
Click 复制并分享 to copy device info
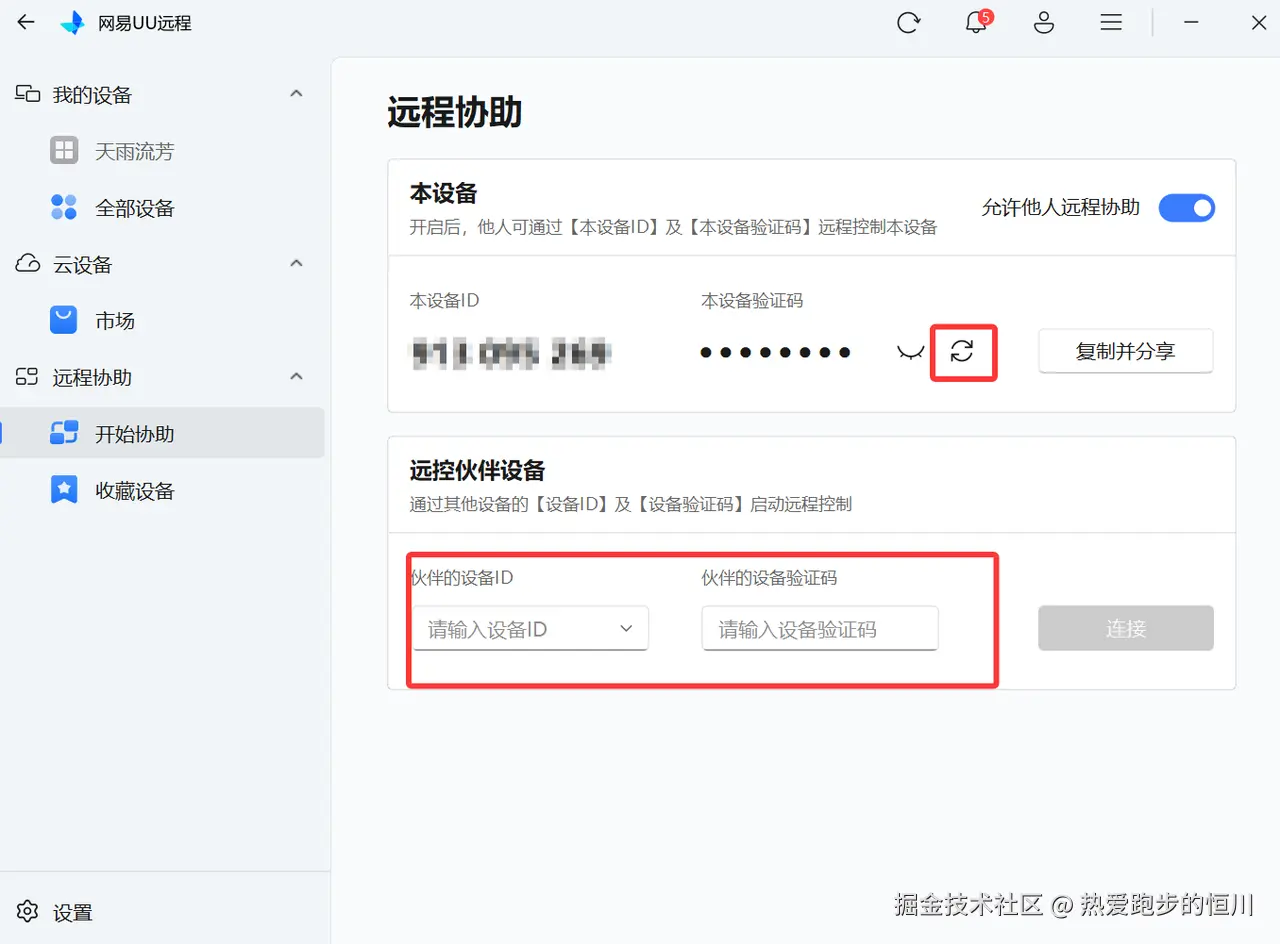pos(1125,351)
